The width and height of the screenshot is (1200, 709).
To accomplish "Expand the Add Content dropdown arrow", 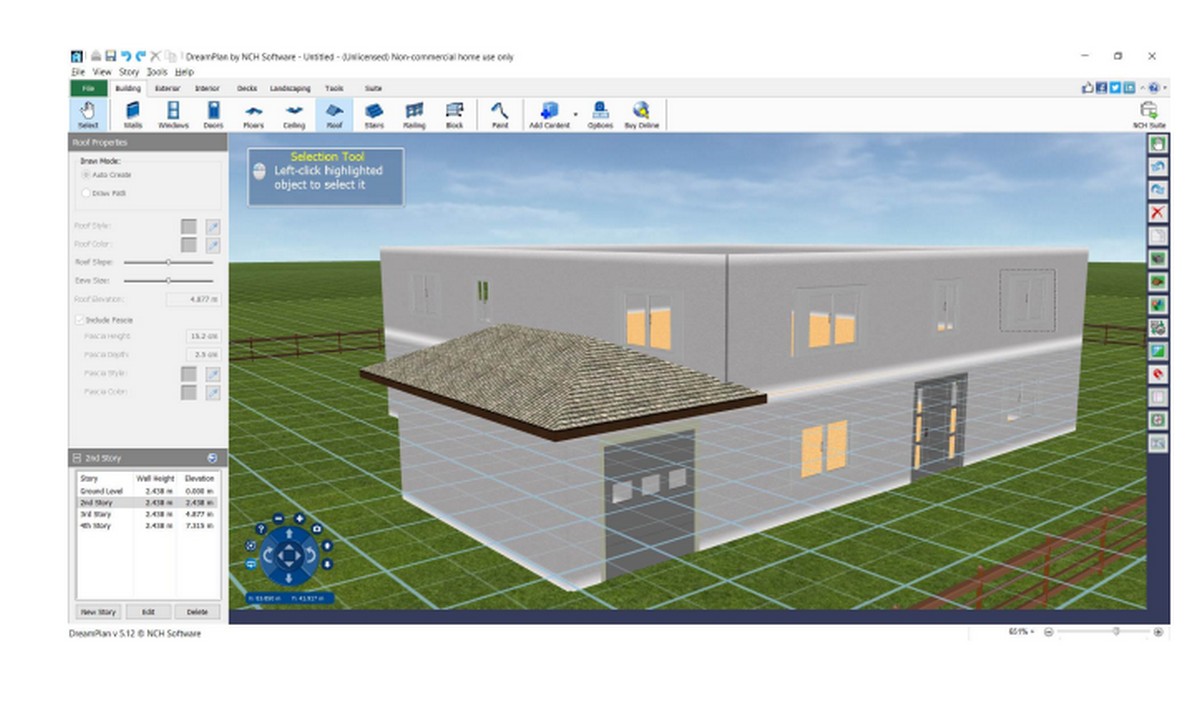I will click(576, 115).
